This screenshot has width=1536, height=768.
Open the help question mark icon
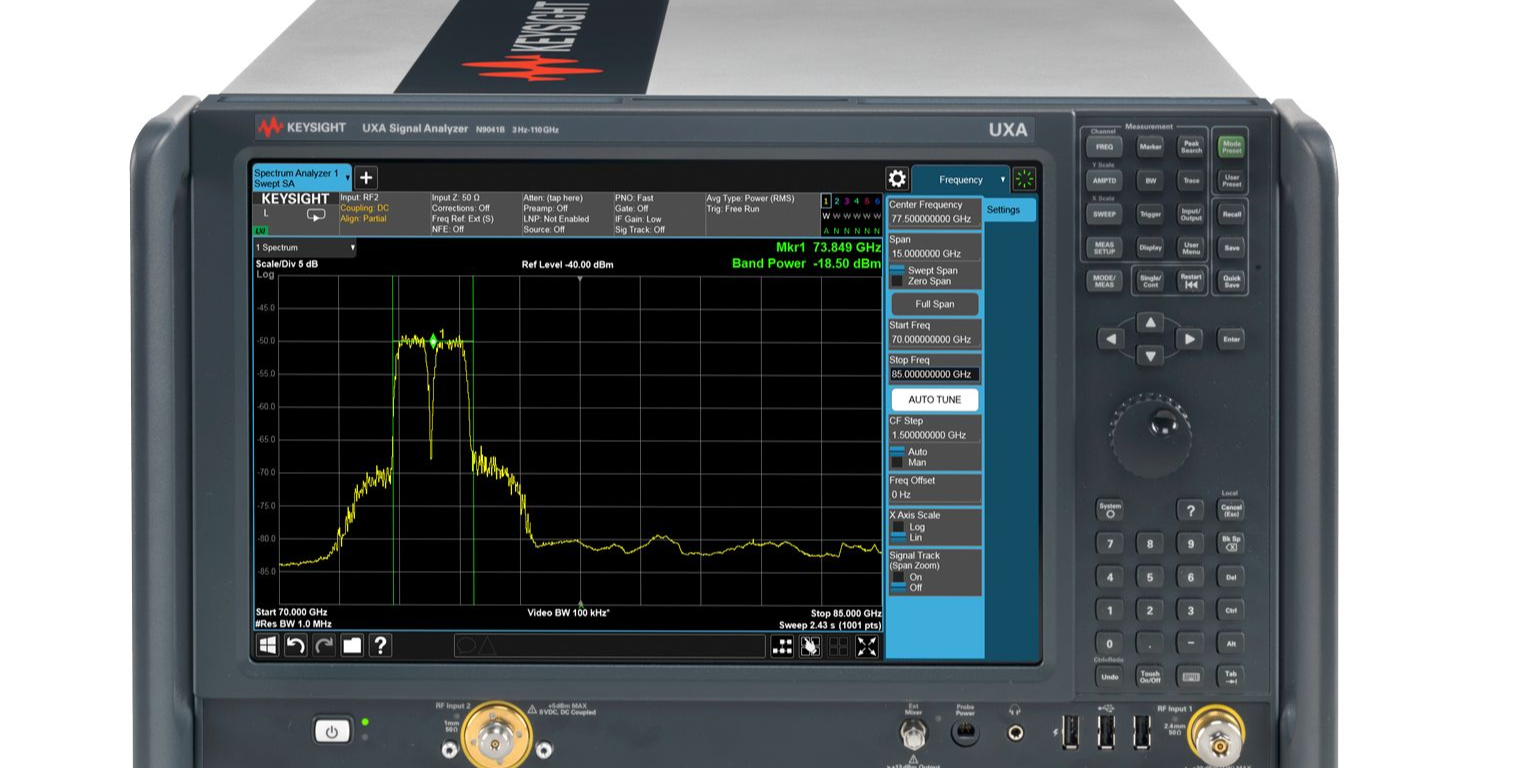(x=380, y=646)
